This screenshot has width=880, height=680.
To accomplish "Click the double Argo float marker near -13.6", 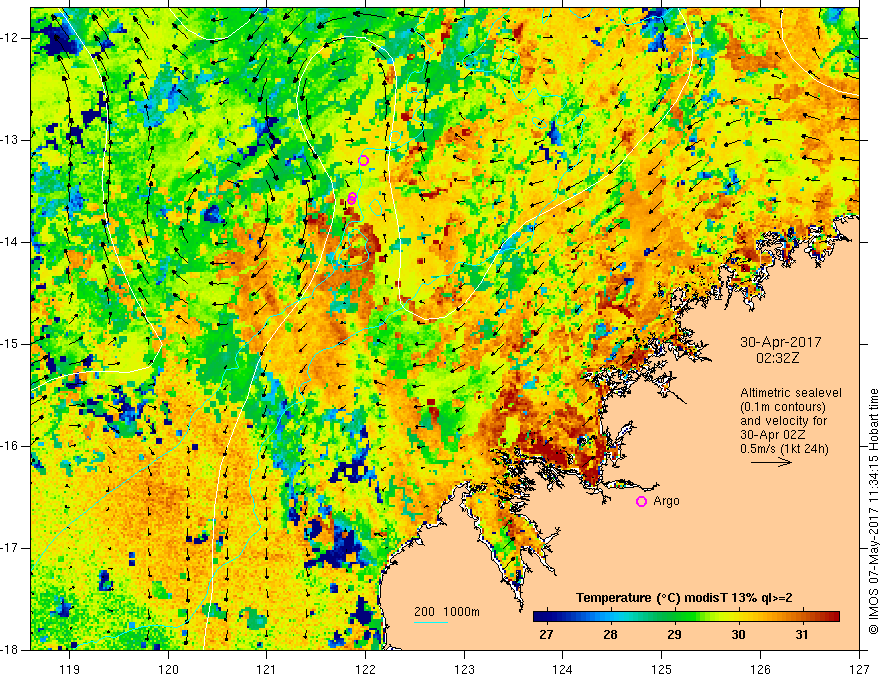I will (x=352, y=199).
